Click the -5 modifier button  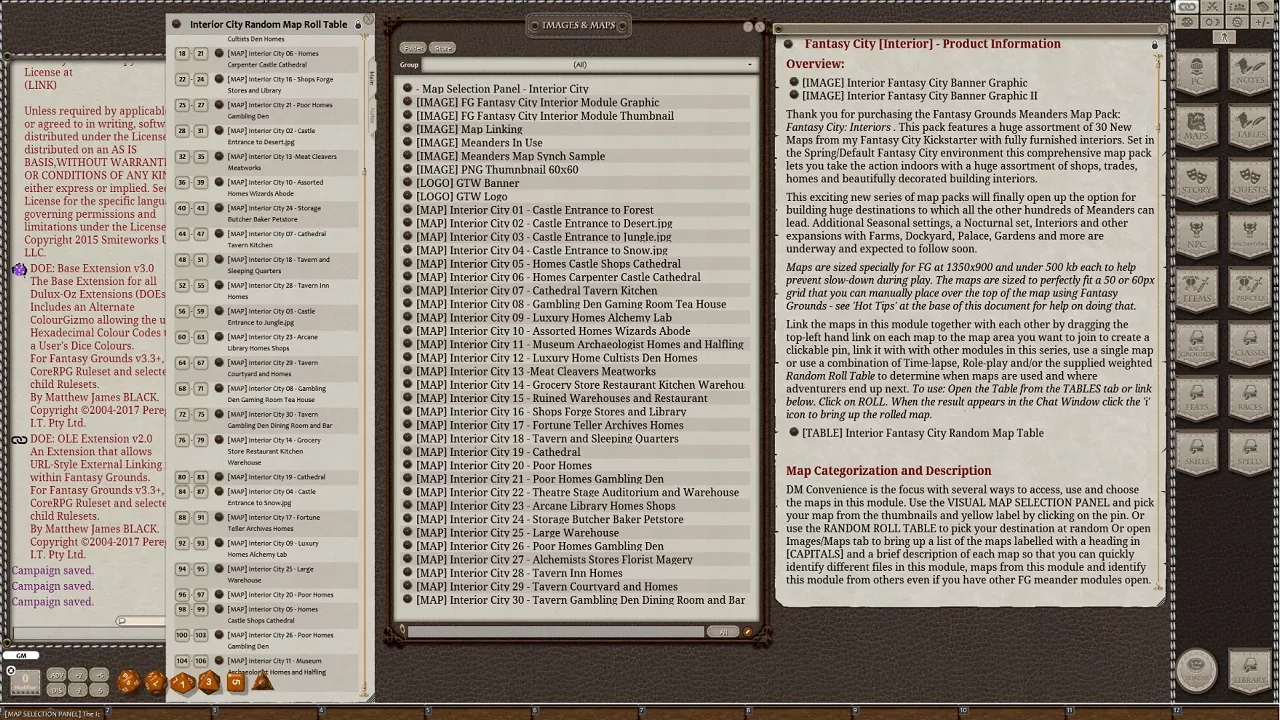point(99,690)
